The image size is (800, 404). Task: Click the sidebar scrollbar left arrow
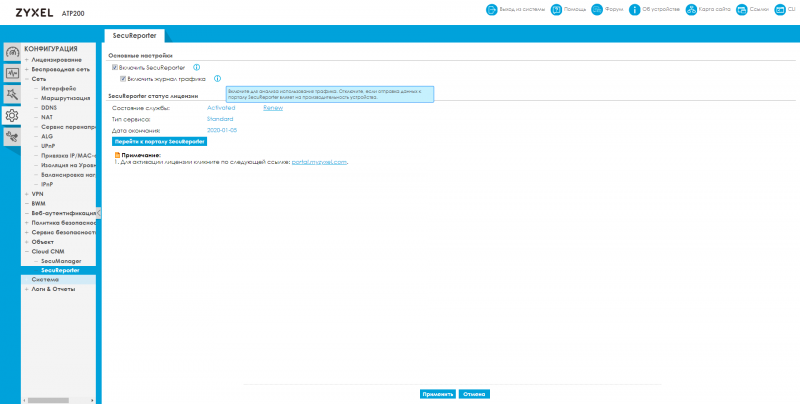click(24, 400)
